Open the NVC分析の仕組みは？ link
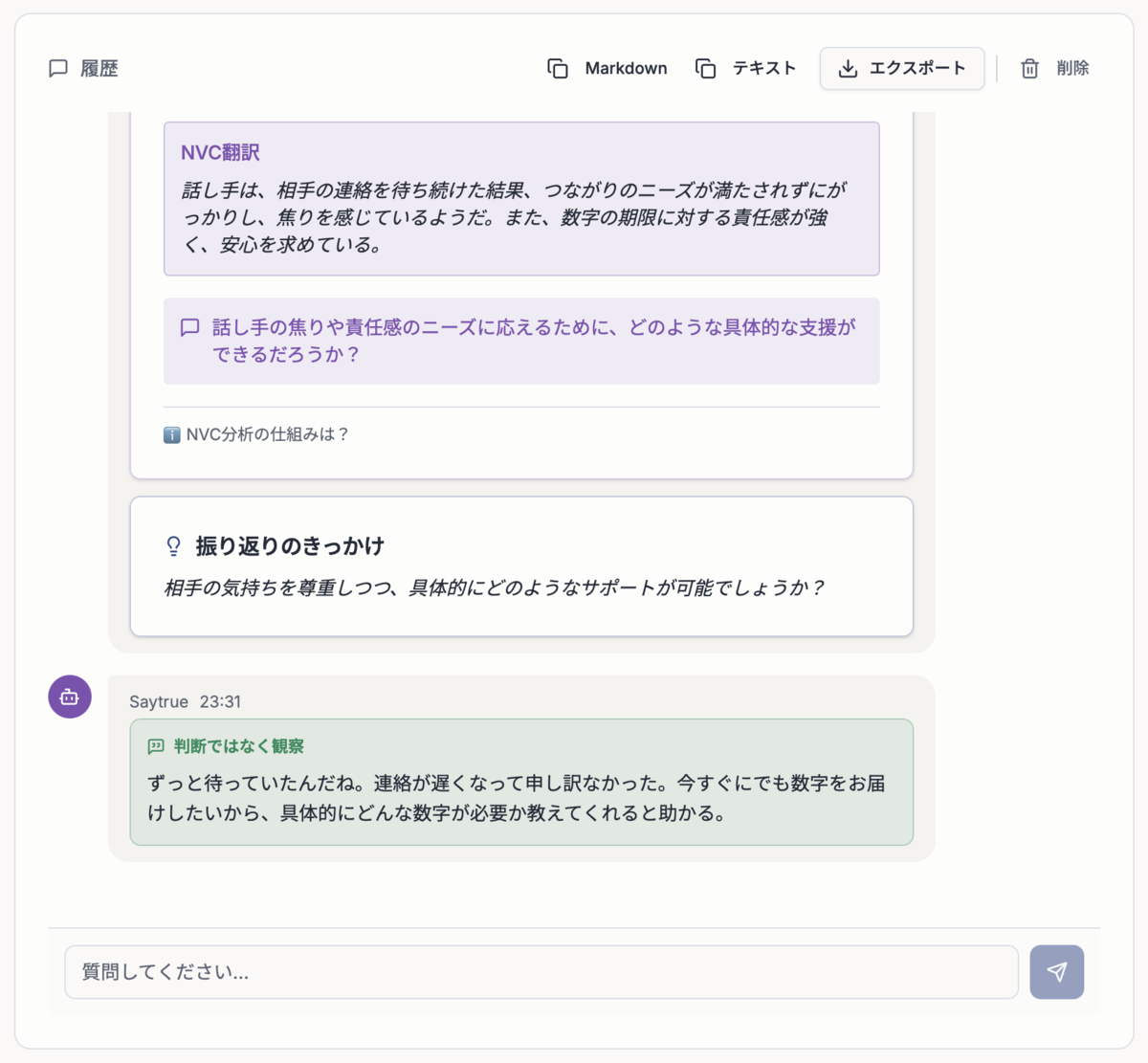The image size is (1148, 1063). tap(267, 434)
